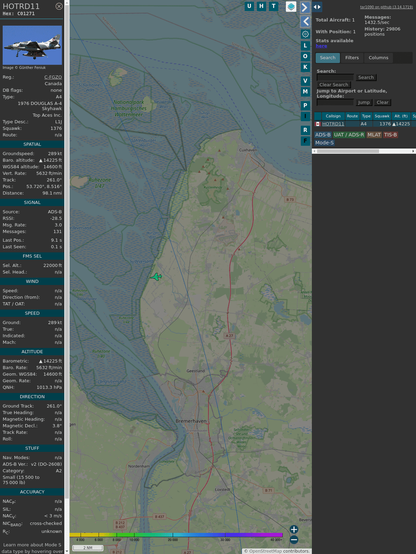The width and height of the screenshot is (416, 554).
Task: Click the circular target map button
Action: tap(305, 34)
